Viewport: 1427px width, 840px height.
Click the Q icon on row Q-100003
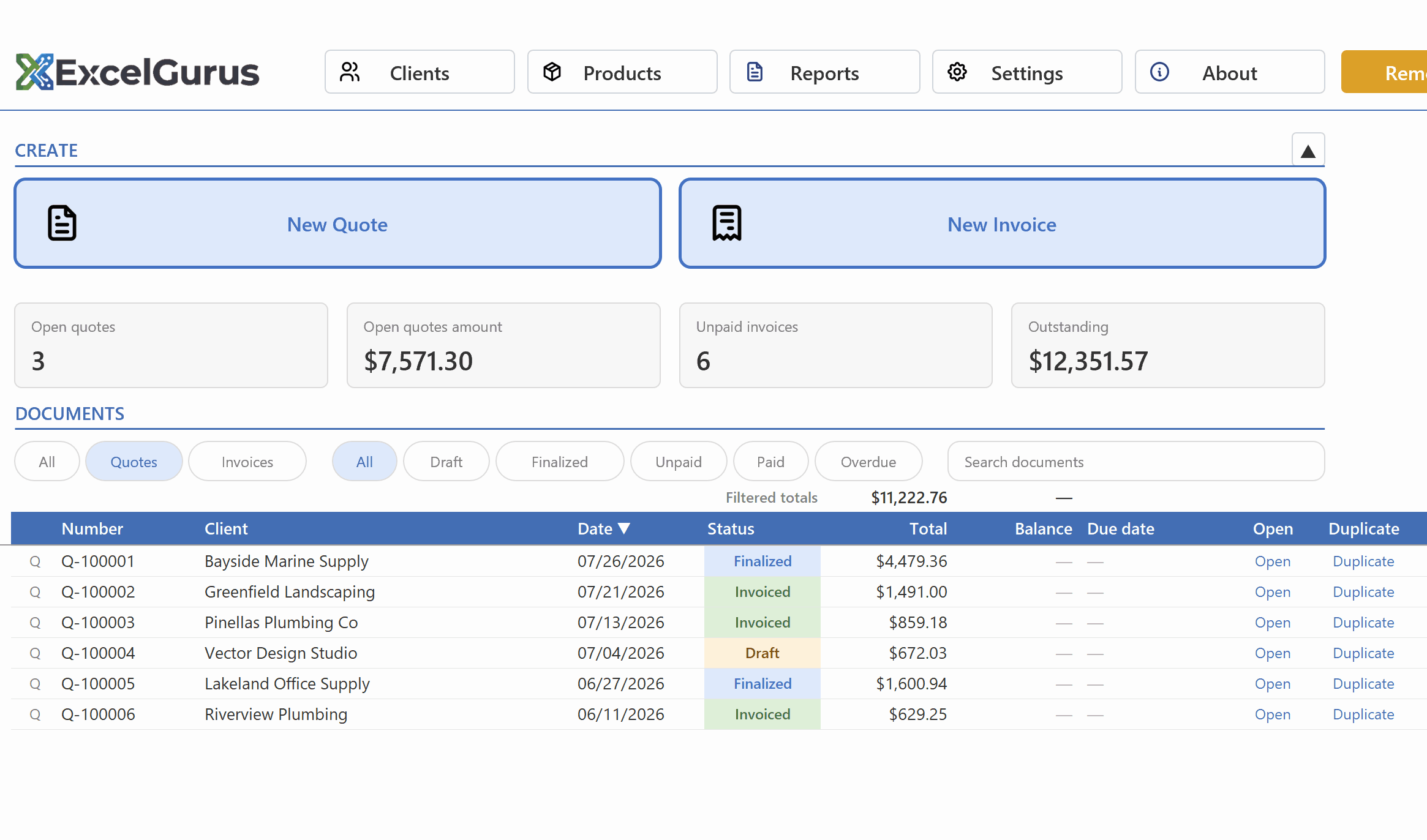(x=35, y=623)
